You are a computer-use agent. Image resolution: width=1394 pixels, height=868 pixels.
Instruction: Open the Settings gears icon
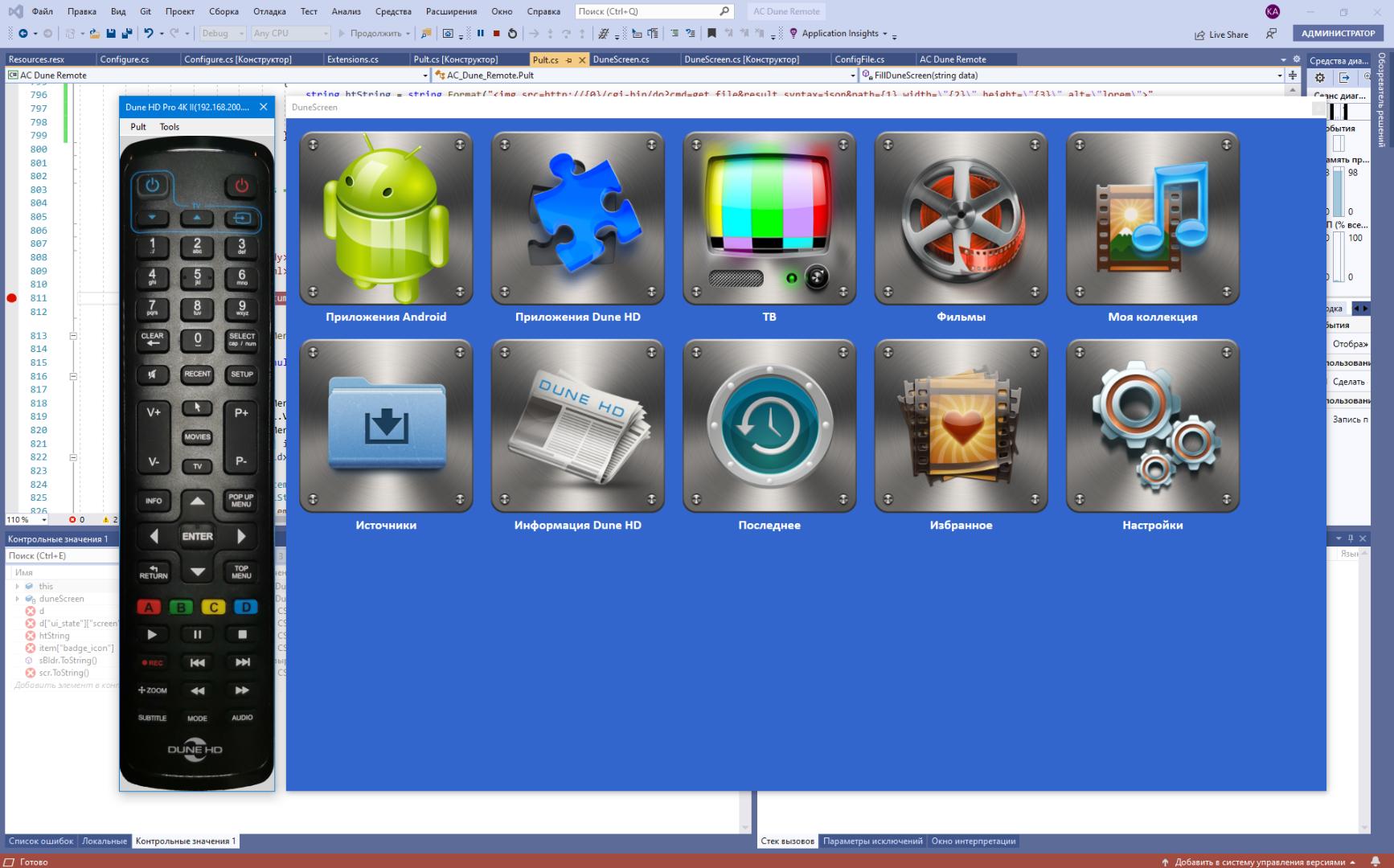pos(1153,426)
